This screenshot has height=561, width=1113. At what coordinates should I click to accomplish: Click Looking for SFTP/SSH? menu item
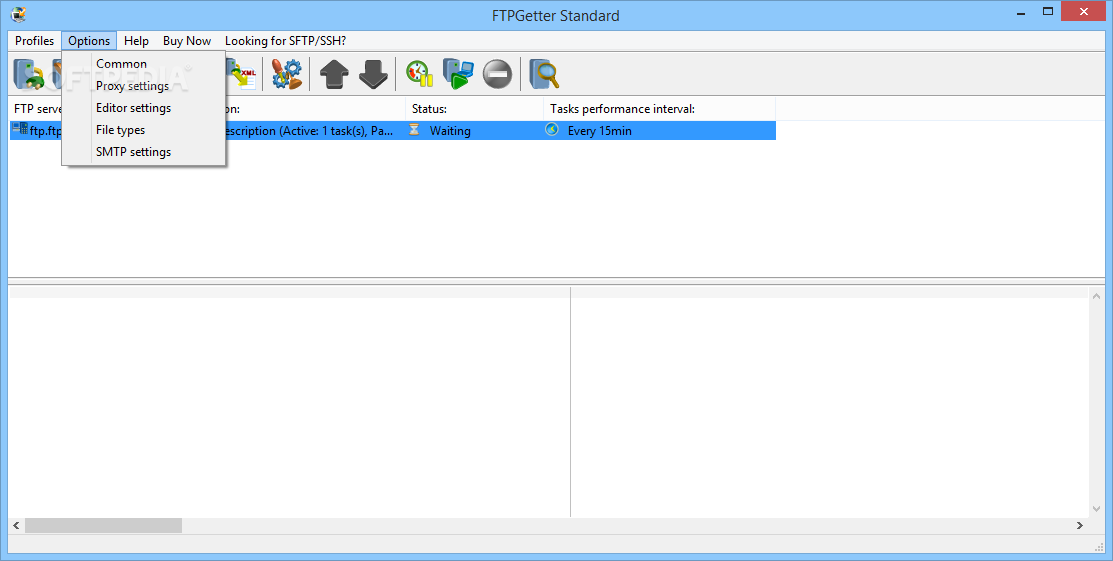coord(285,40)
